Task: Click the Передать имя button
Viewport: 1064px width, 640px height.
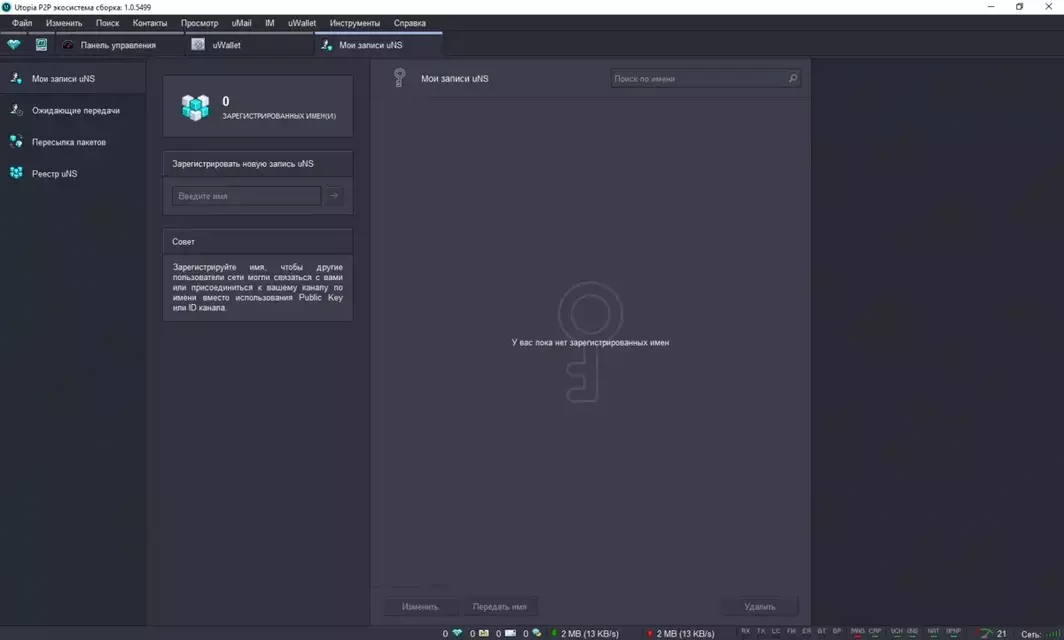Action: pyautogui.click(x=499, y=607)
